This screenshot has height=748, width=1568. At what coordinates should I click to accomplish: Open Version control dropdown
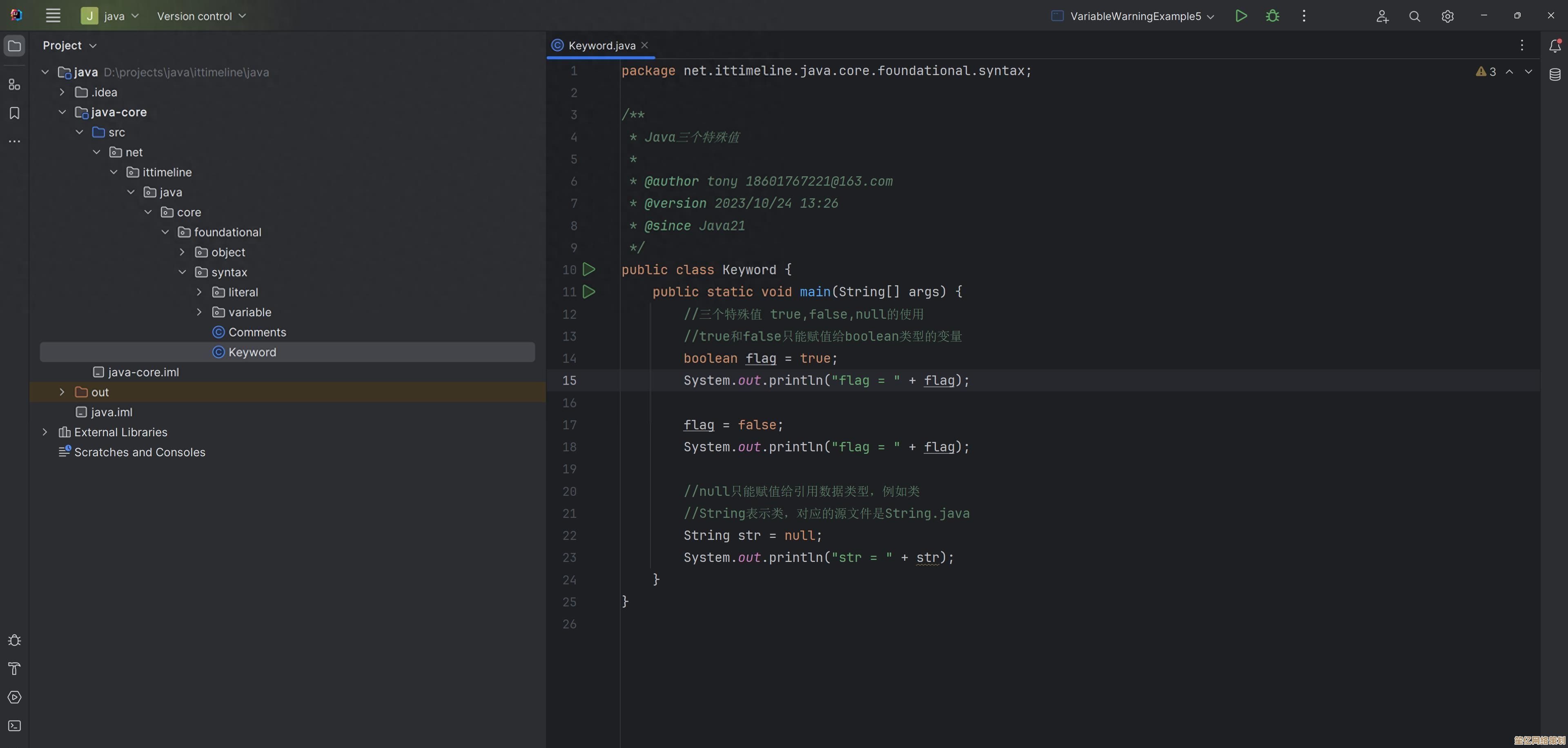pos(201,16)
